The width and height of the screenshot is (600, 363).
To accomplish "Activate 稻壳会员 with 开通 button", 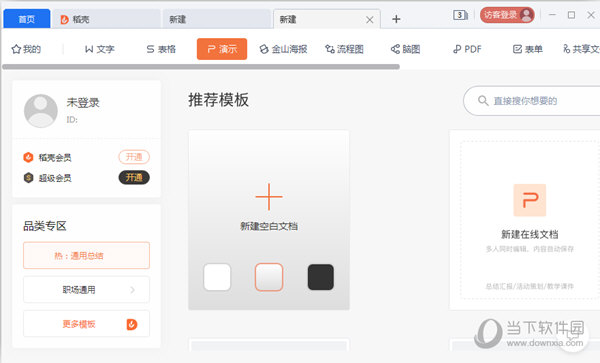I will 134,157.
